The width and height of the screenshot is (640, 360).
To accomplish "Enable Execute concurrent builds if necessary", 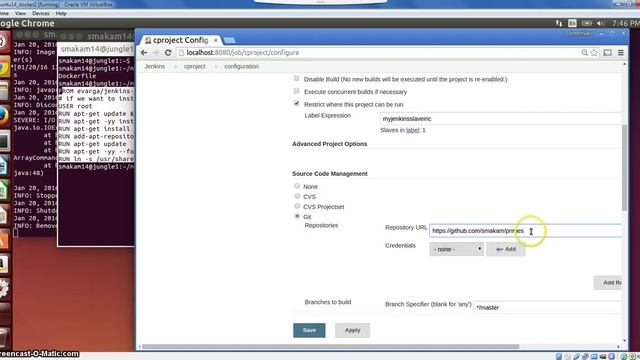I will point(296,91).
